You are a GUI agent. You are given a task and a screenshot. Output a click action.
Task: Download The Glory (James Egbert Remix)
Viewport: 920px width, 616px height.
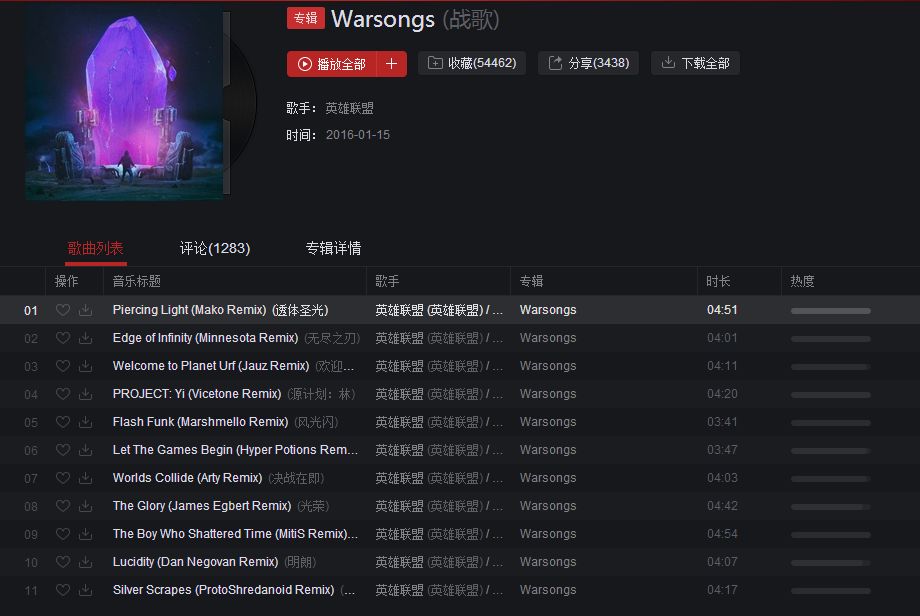[x=86, y=506]
